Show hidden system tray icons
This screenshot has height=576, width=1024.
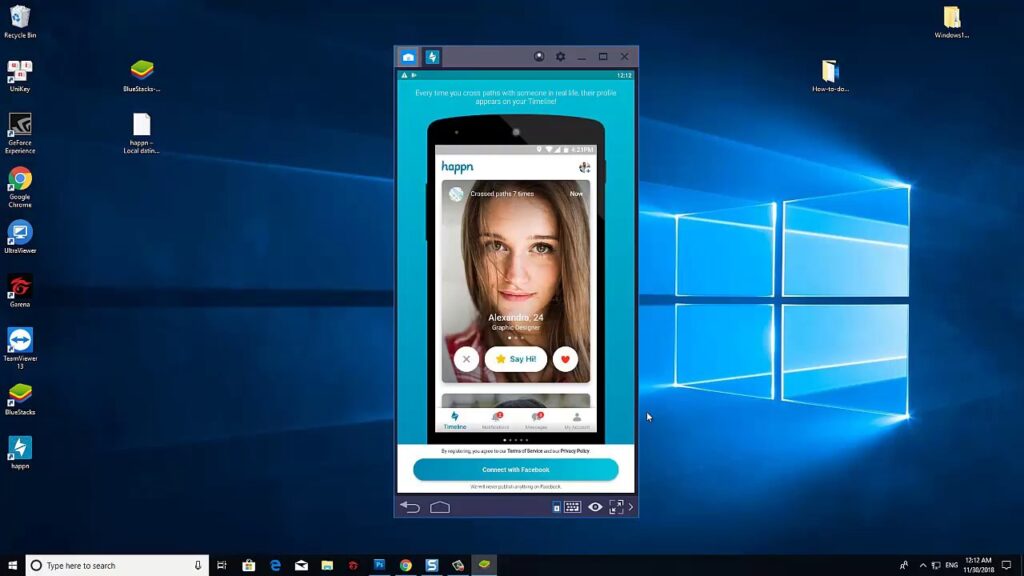[x=923, y=566]
